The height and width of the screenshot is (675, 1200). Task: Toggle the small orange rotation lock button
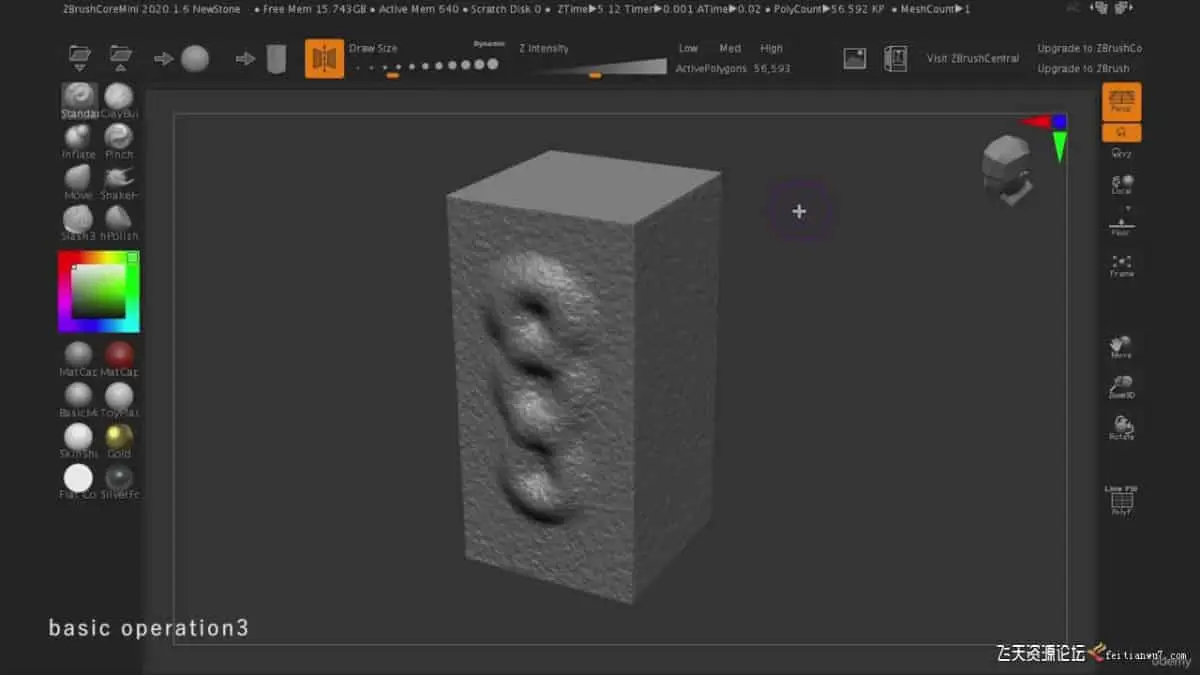point(1122,133)
